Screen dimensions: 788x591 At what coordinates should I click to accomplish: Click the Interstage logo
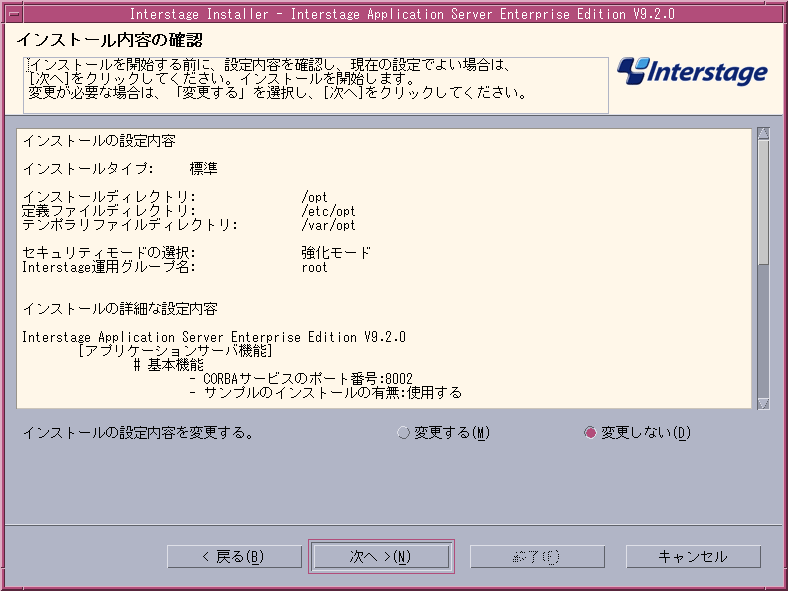pyautogui.click(x=692, y=71)
